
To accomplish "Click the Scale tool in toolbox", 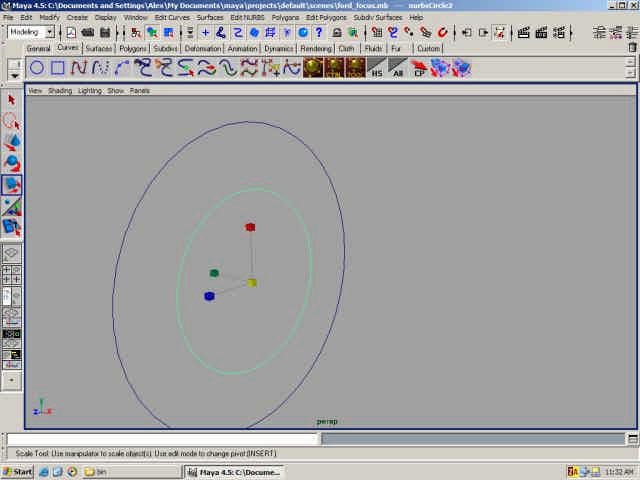I will (x=12, y=186).
